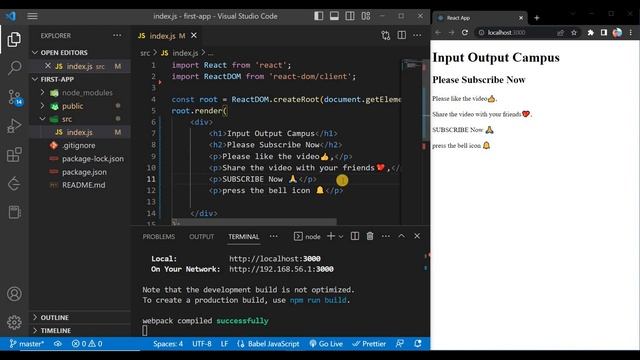
Task: Open editor More Actions ellipsis
Action: 417,36
